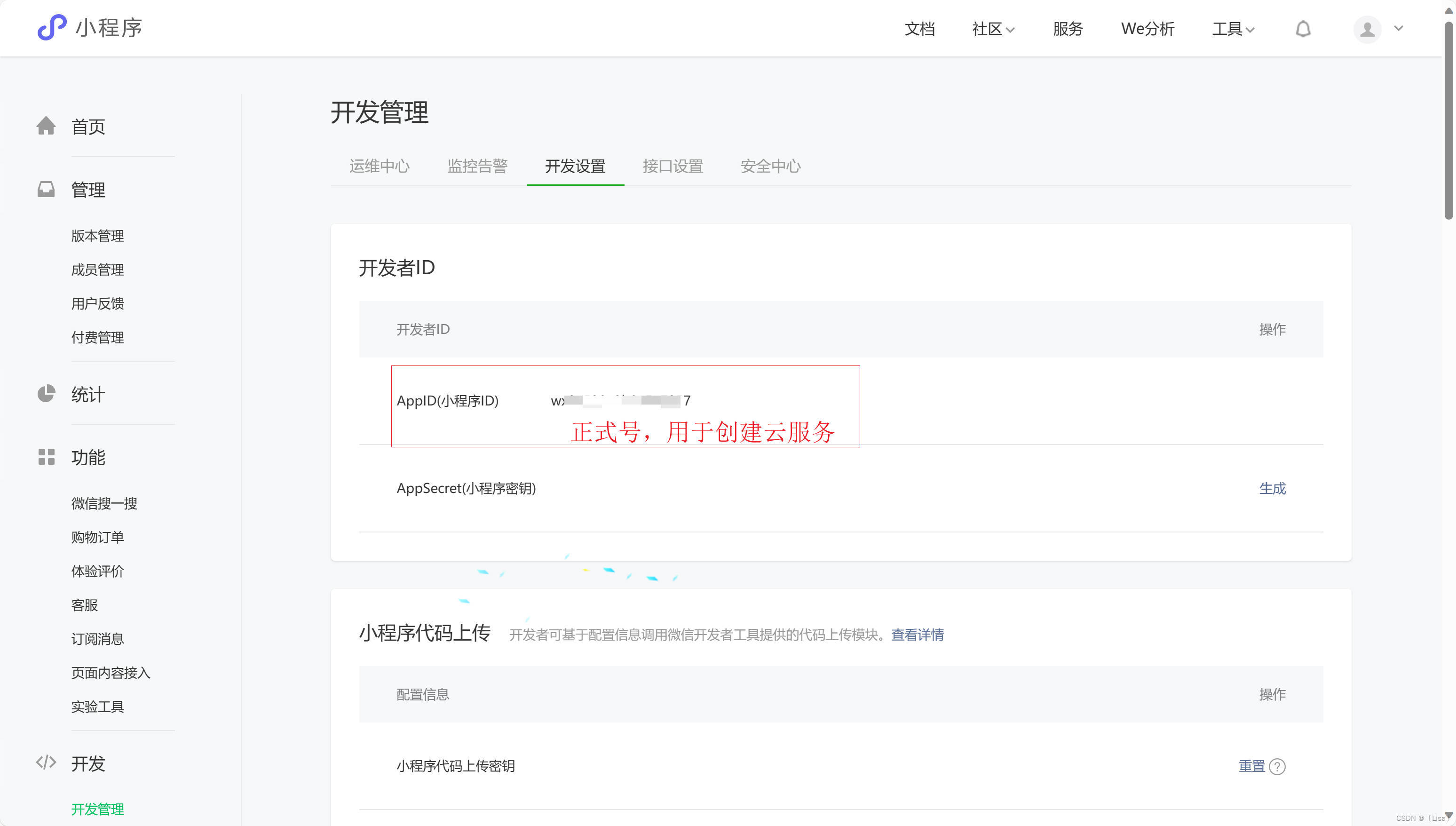Click the page vertical scrollbar thumb
Image resolution: width=1456 pixels, height=826 pixels.
(x=1448, y=120)
